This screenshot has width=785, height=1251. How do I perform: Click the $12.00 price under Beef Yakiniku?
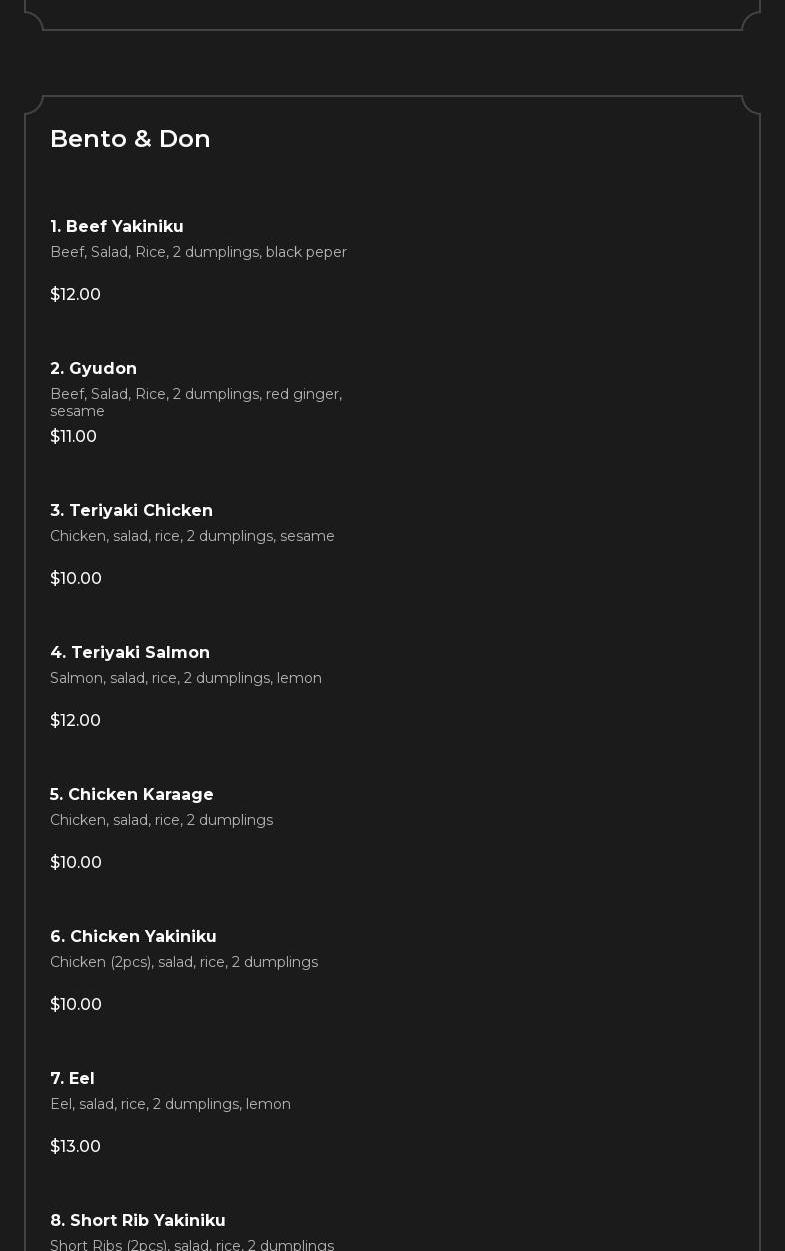(75, 295)
